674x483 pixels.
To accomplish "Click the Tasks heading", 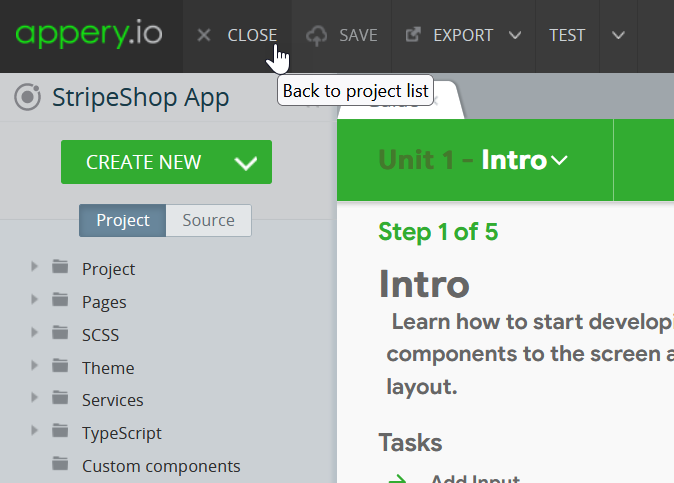I will click(410, 443).
